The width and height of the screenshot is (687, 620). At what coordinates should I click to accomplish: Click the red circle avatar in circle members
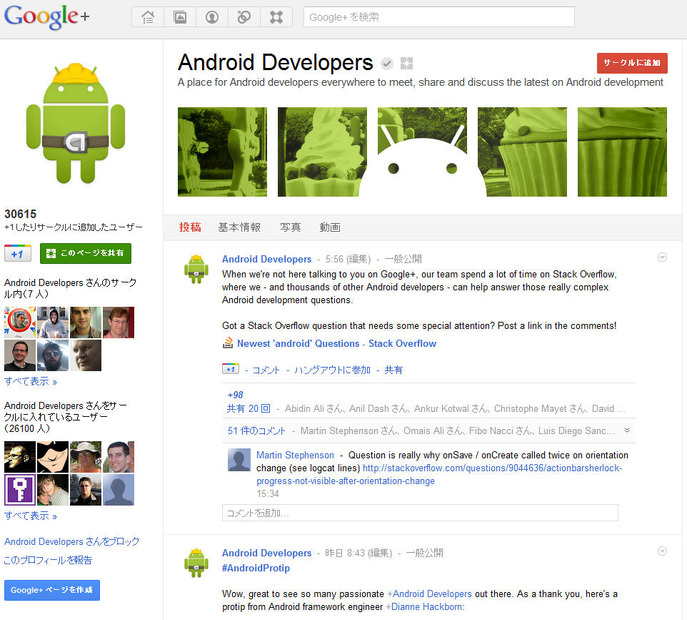tap(20, 322)
